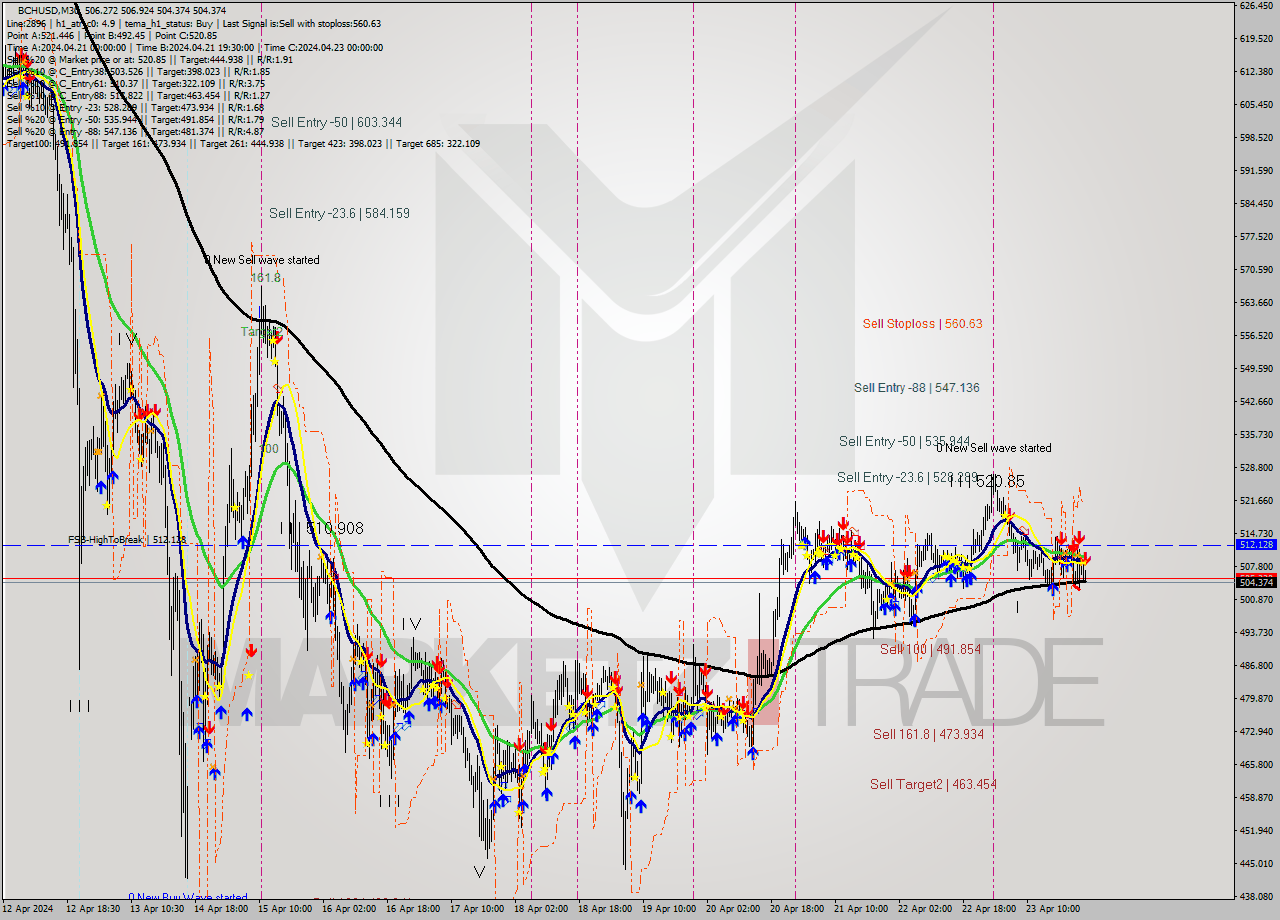This screenshot has width=1280, height=920.
Task: Click '23 Apr 10:00' on the time axis
Action: (1051, 909)
